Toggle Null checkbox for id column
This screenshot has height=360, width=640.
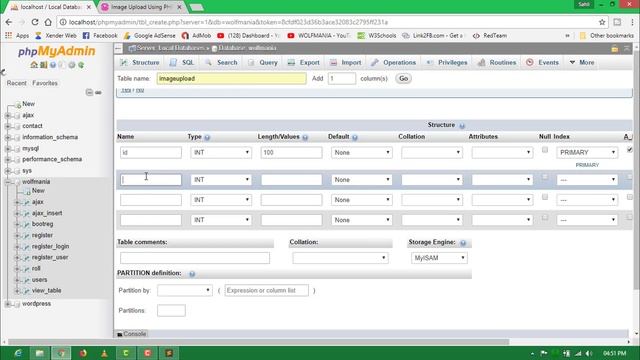[x=545, y=150]
